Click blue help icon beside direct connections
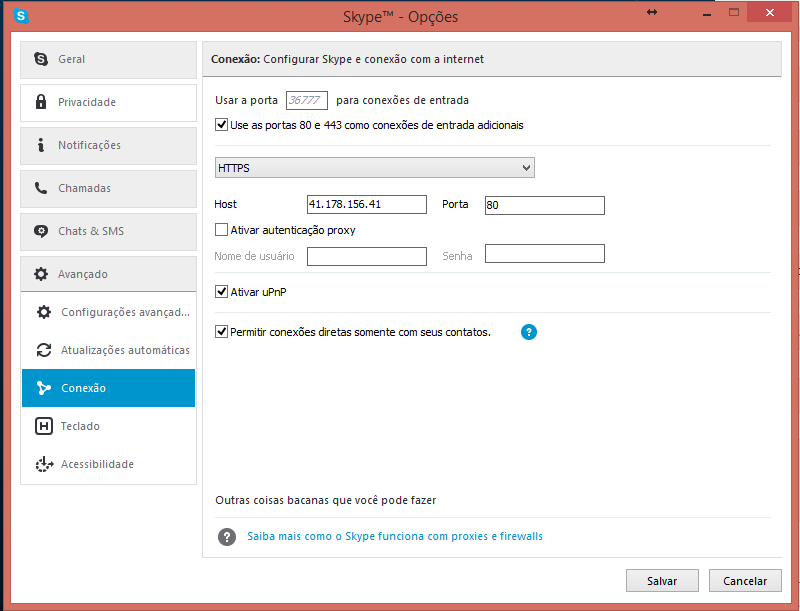Screen dimensions: 800x611 pos(529,332)
